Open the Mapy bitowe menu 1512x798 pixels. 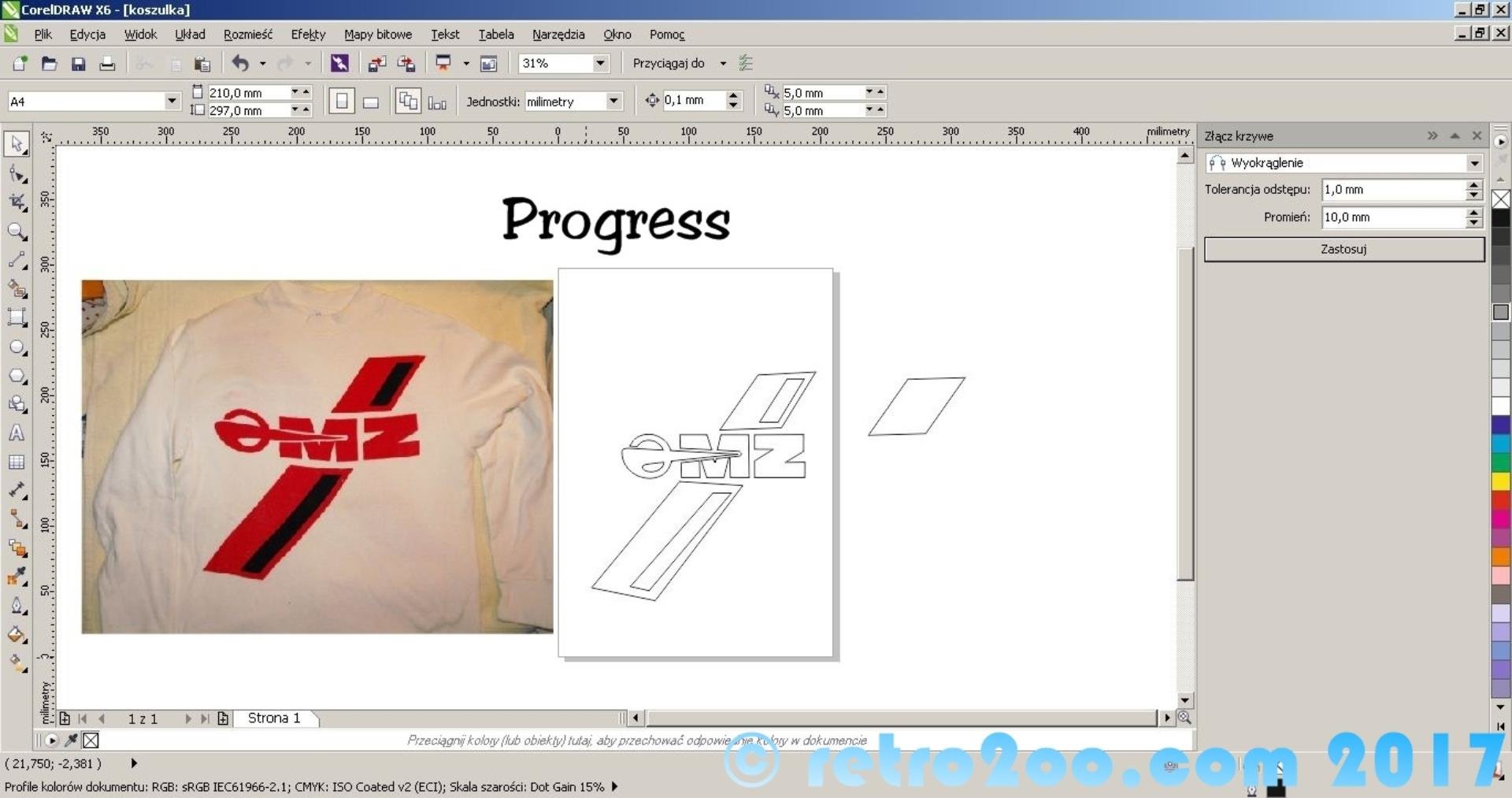coord(377,35)
